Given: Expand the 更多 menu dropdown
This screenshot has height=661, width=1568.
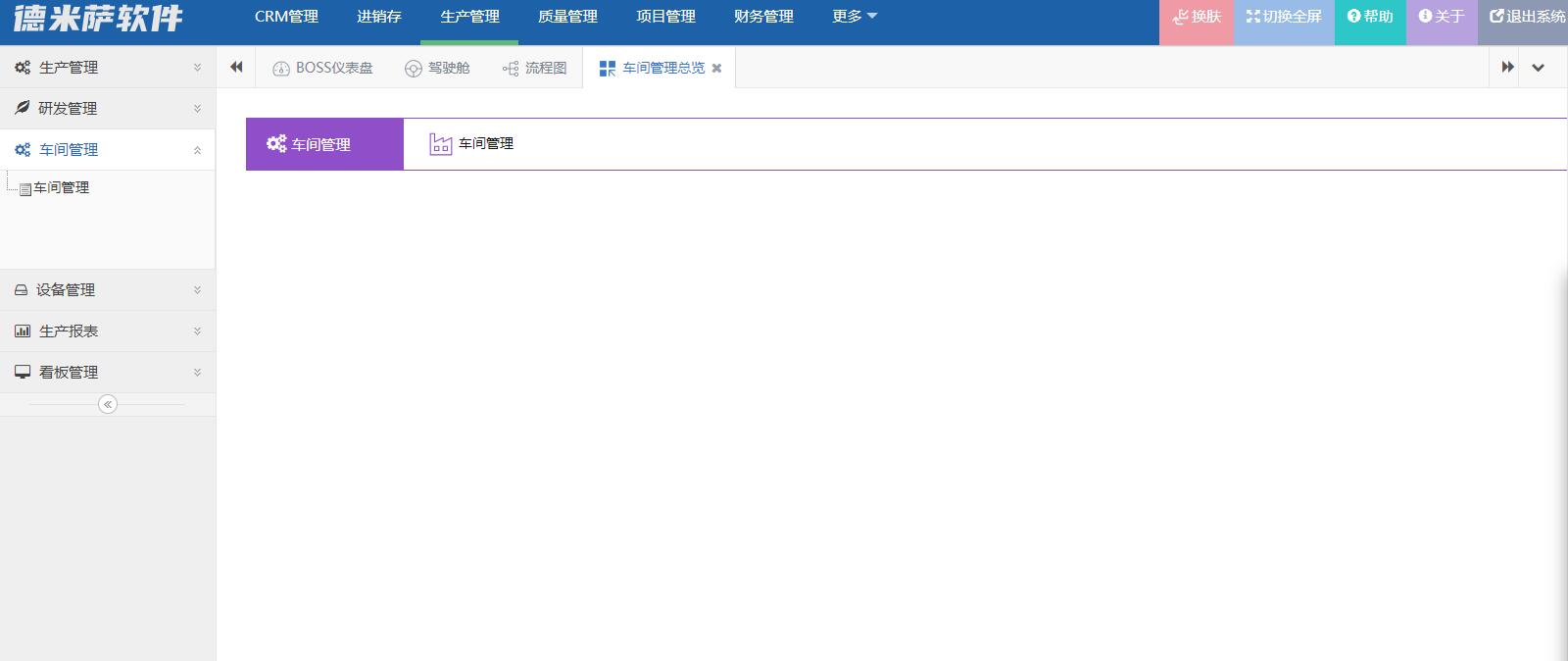Looking at the screenshot, I should (x=854, y=17).
